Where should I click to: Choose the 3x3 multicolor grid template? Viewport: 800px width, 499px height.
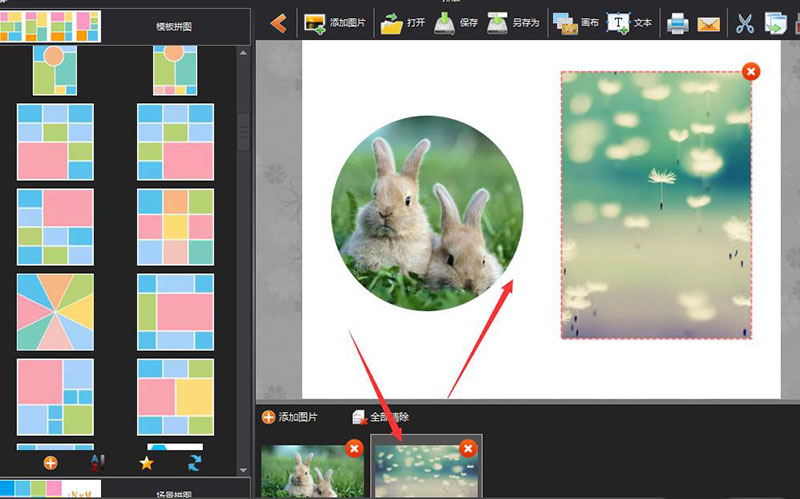coord(176,227)
